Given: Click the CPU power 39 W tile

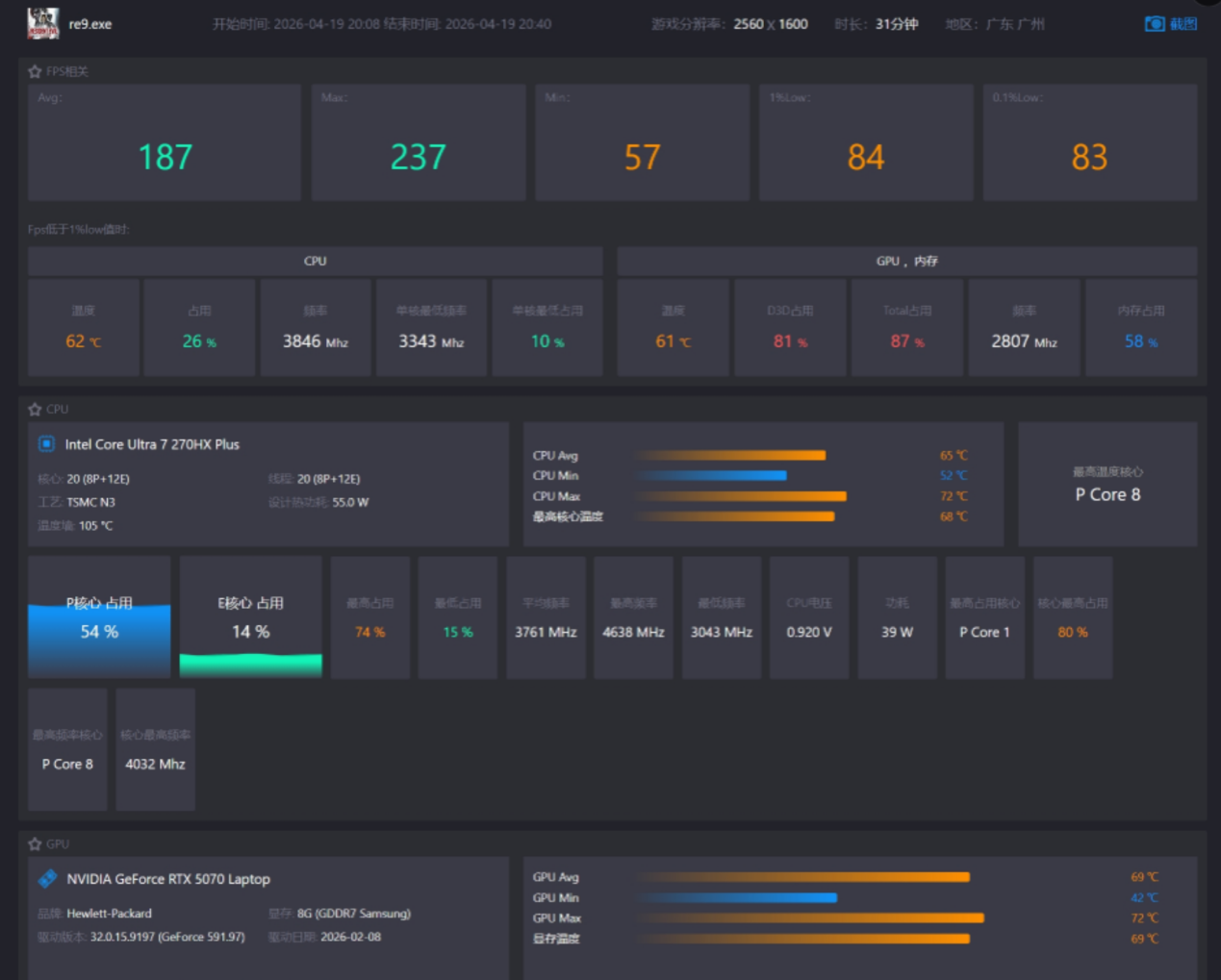Looking at the screenshot, I should [897, 617].
